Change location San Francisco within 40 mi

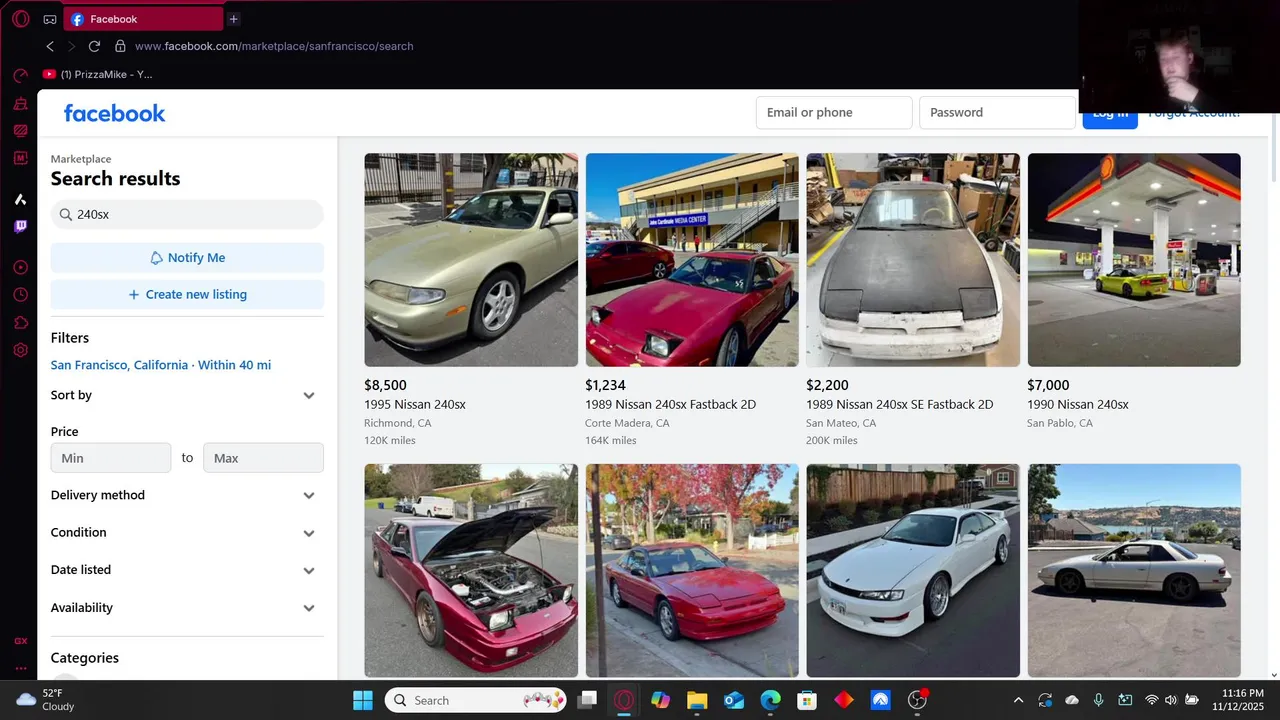pyautogui.click(x=161, y=365)
